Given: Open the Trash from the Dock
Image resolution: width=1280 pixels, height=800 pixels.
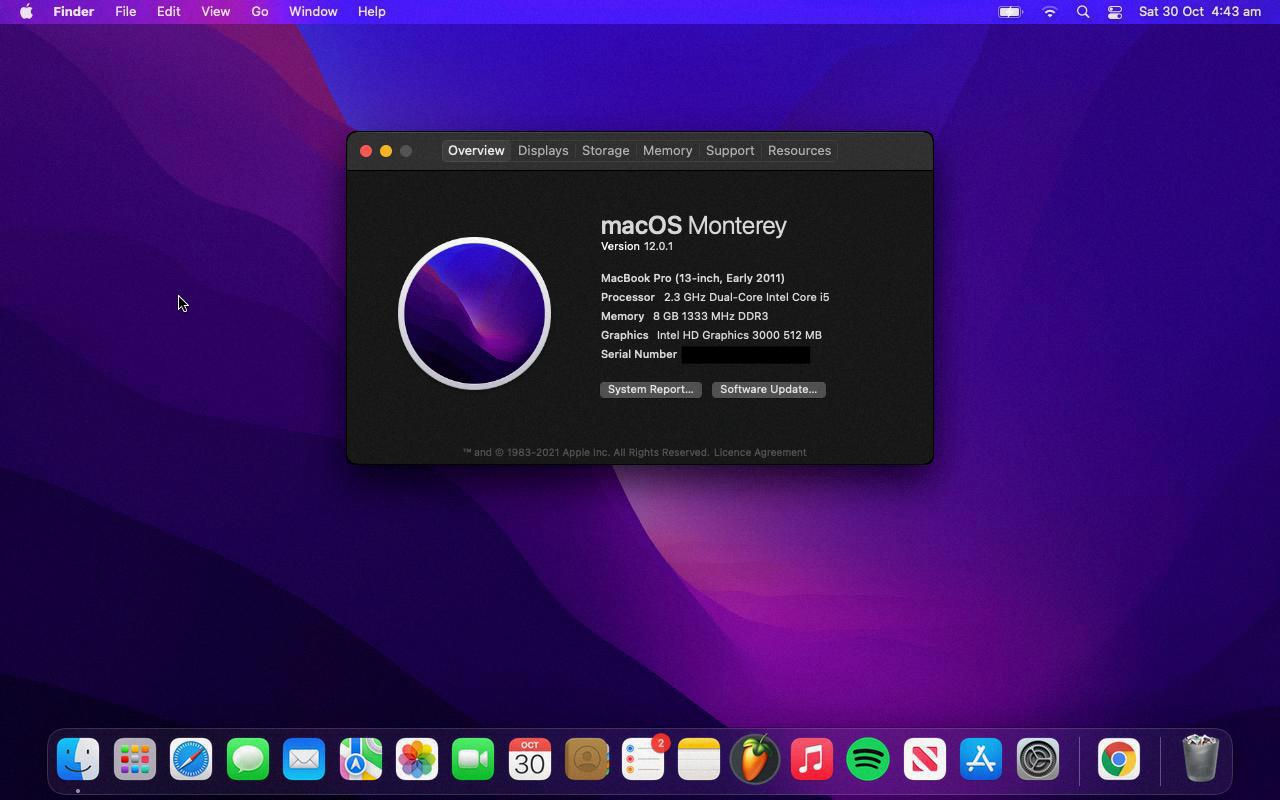Looking at the screenshot, I should point(1199,760).
